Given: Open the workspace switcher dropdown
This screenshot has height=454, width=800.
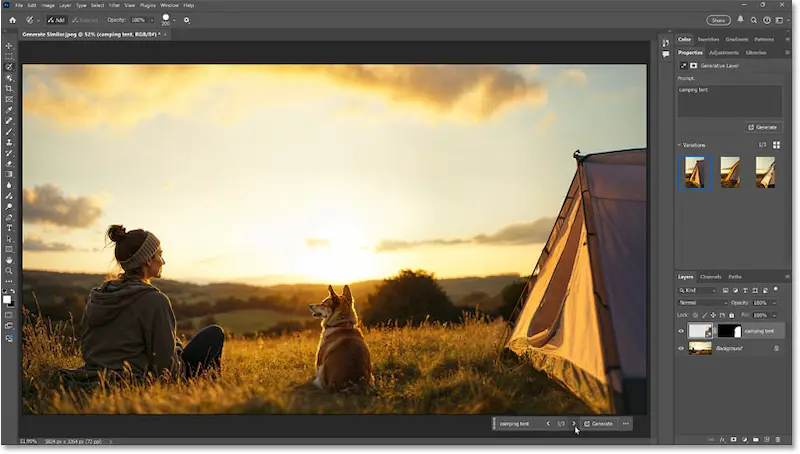Looking at the screenshot, I should pyautogui.click(x=781, y=20).
